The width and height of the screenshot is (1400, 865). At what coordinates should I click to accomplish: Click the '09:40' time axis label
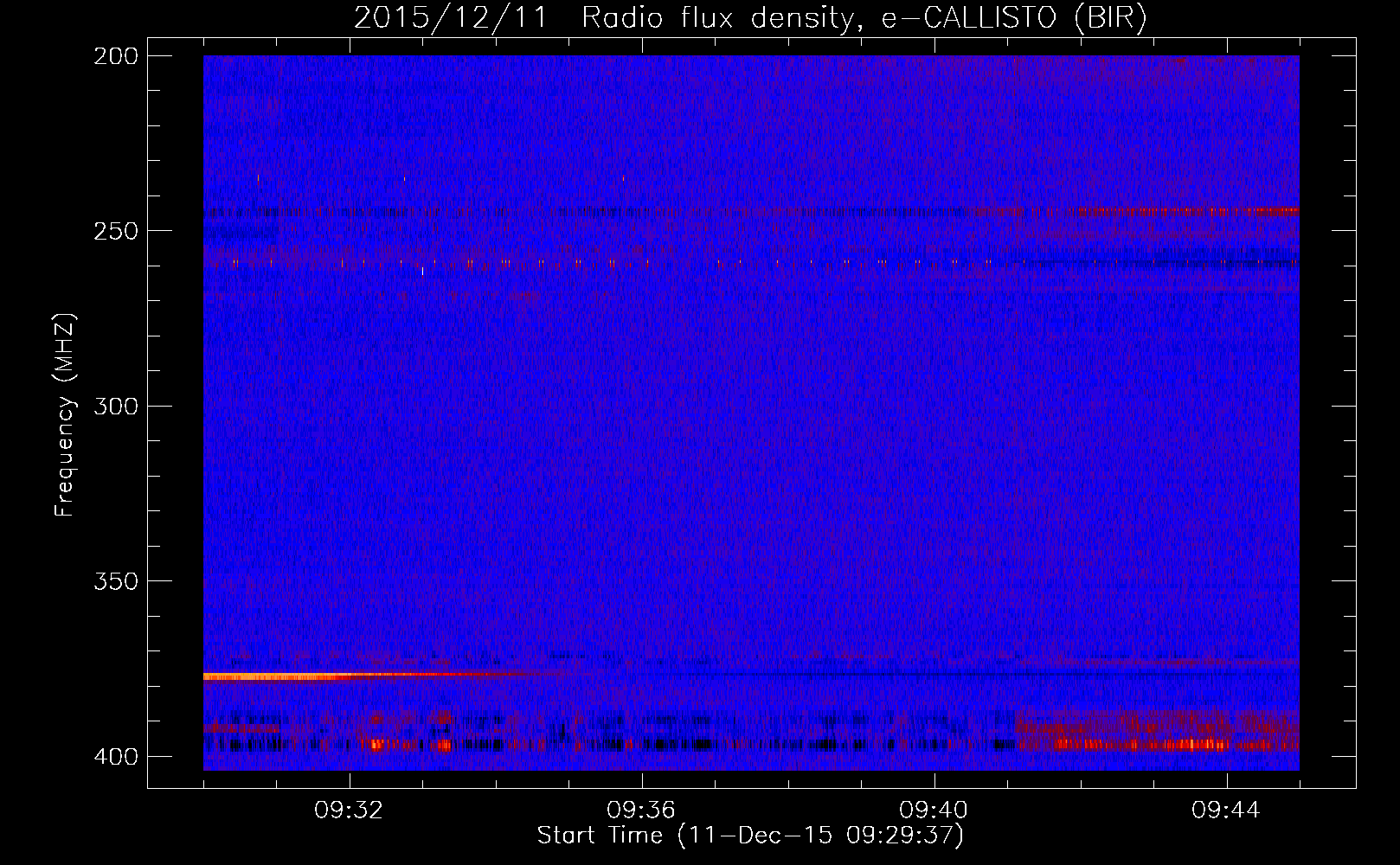pyautogui.click(x=934, y=811)
